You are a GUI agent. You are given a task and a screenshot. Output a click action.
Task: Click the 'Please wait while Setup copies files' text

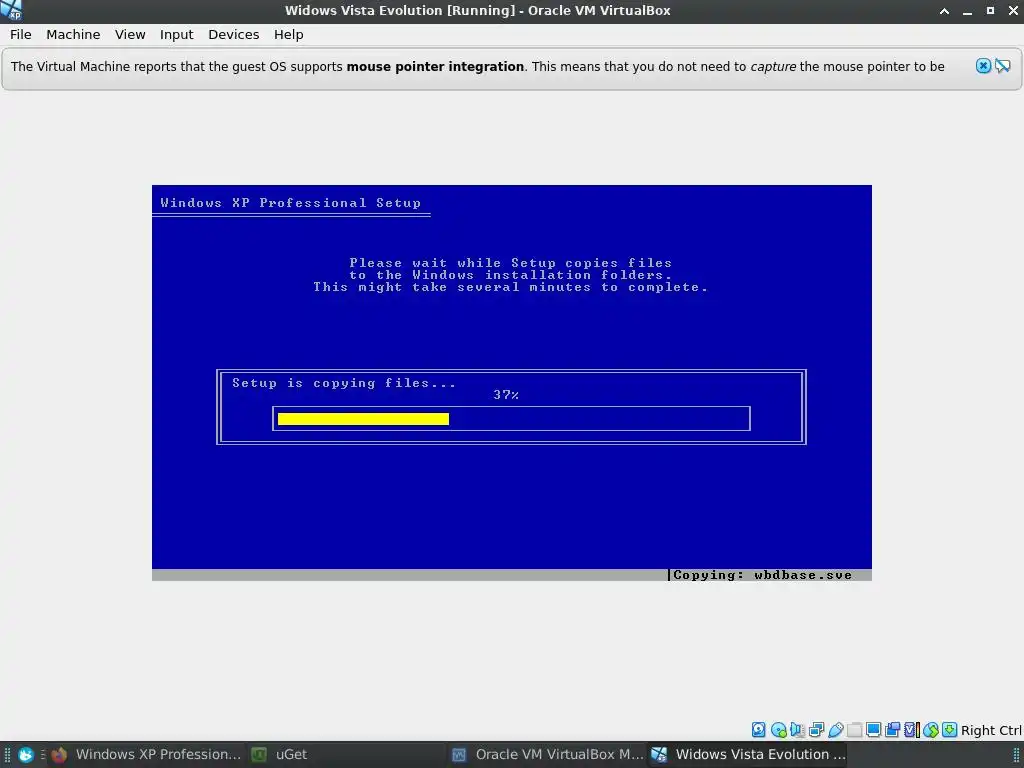[x=511, y=263]
